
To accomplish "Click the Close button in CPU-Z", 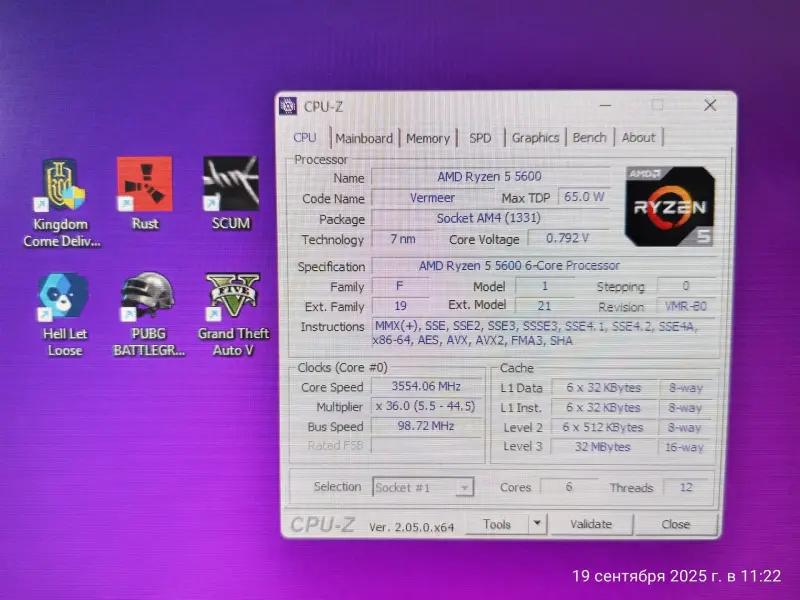I will 676,524.
